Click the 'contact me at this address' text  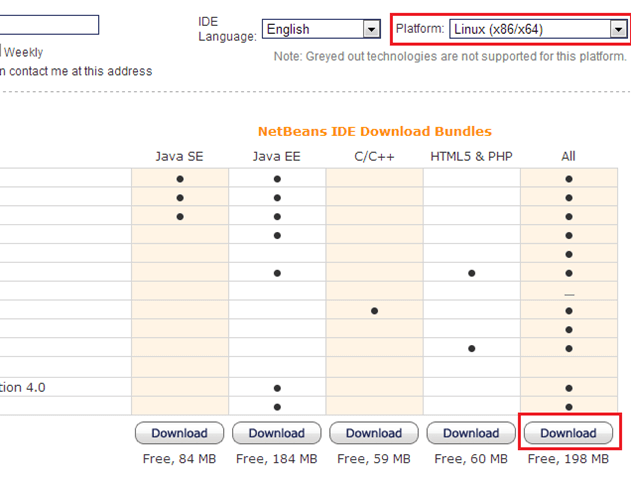point(80,71)
